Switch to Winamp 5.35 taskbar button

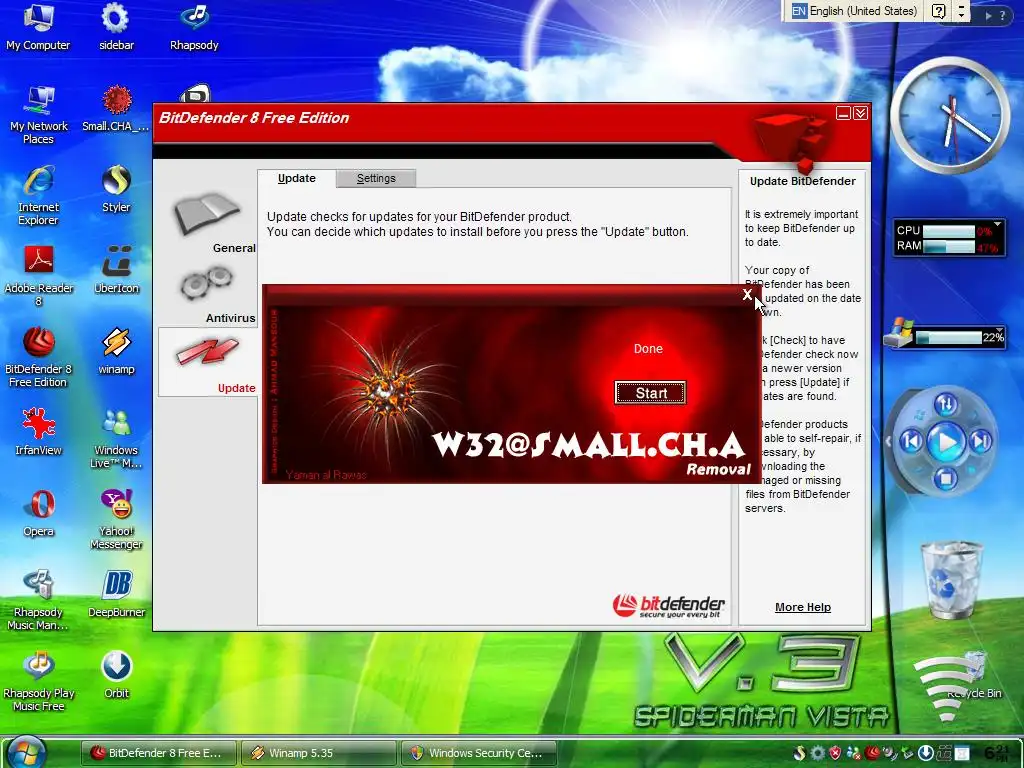click(x=318, y=753)
